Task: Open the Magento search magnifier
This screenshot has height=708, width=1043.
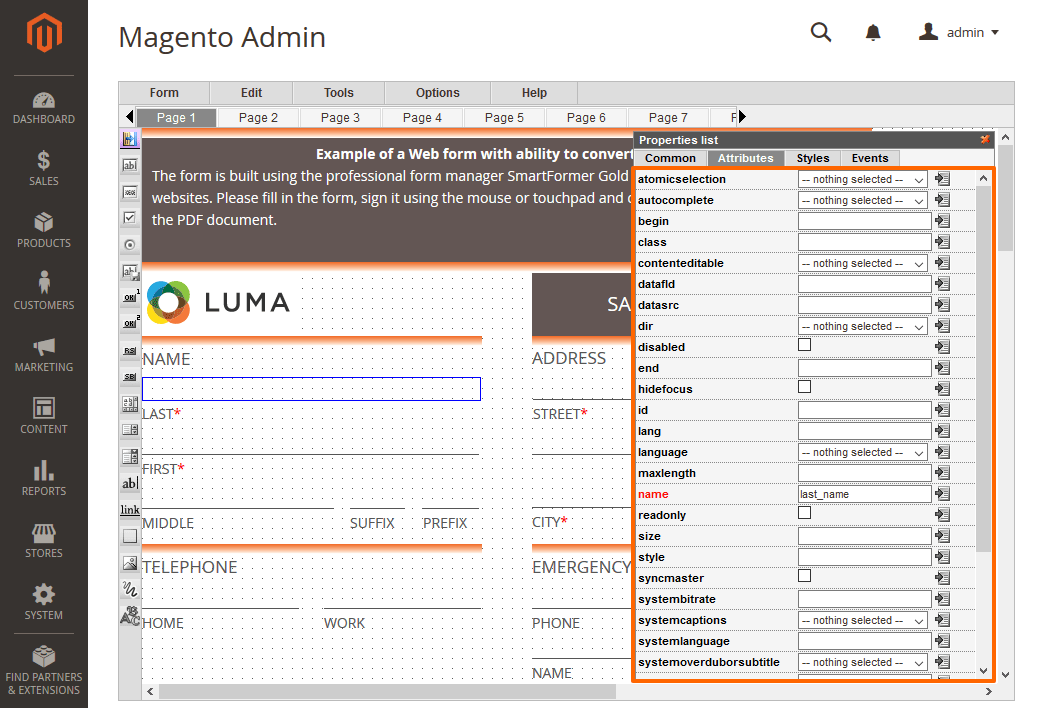Action: [820, 32]
